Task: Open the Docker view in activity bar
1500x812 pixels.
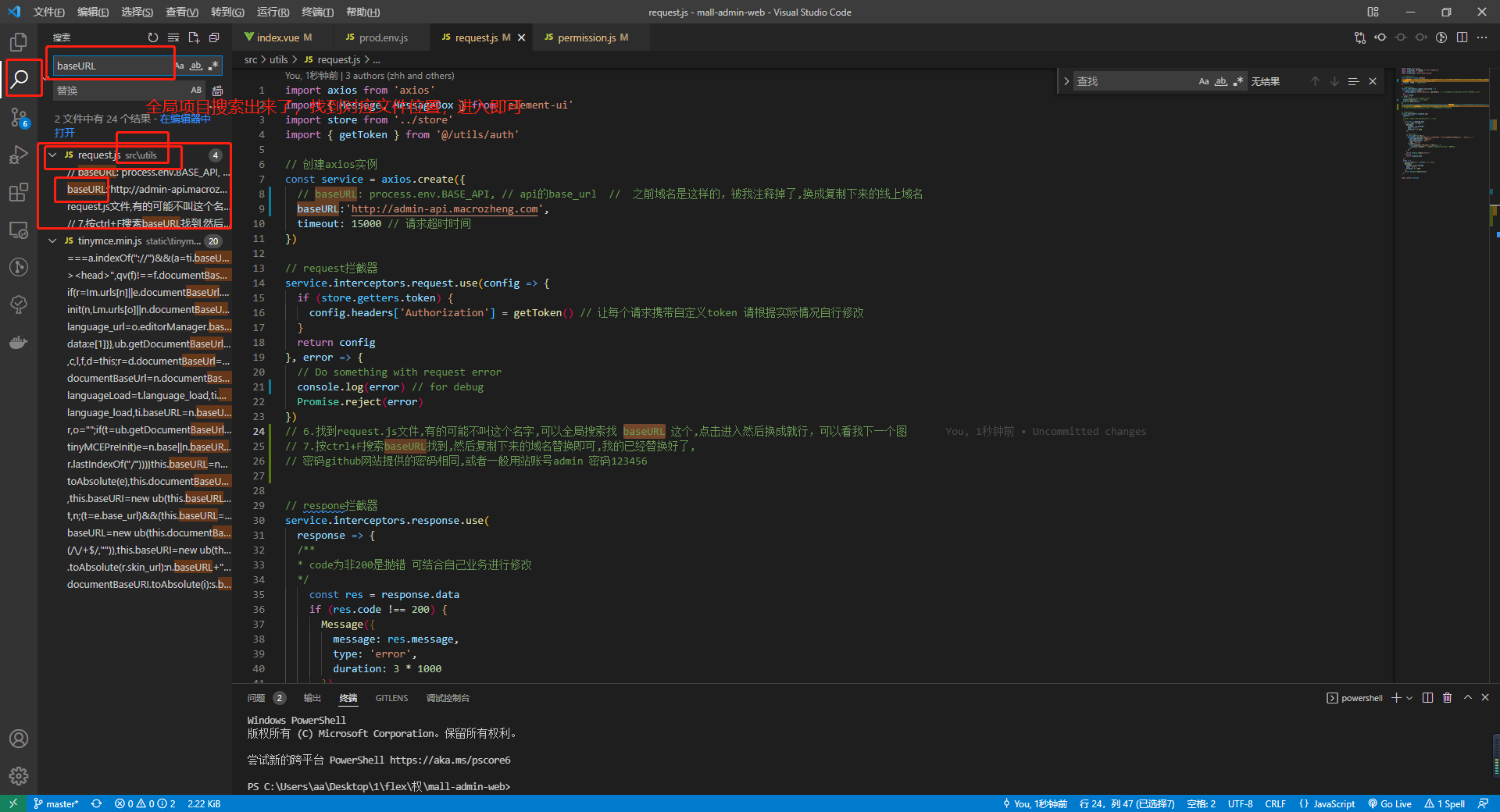Action: click(x=19, y=342)
